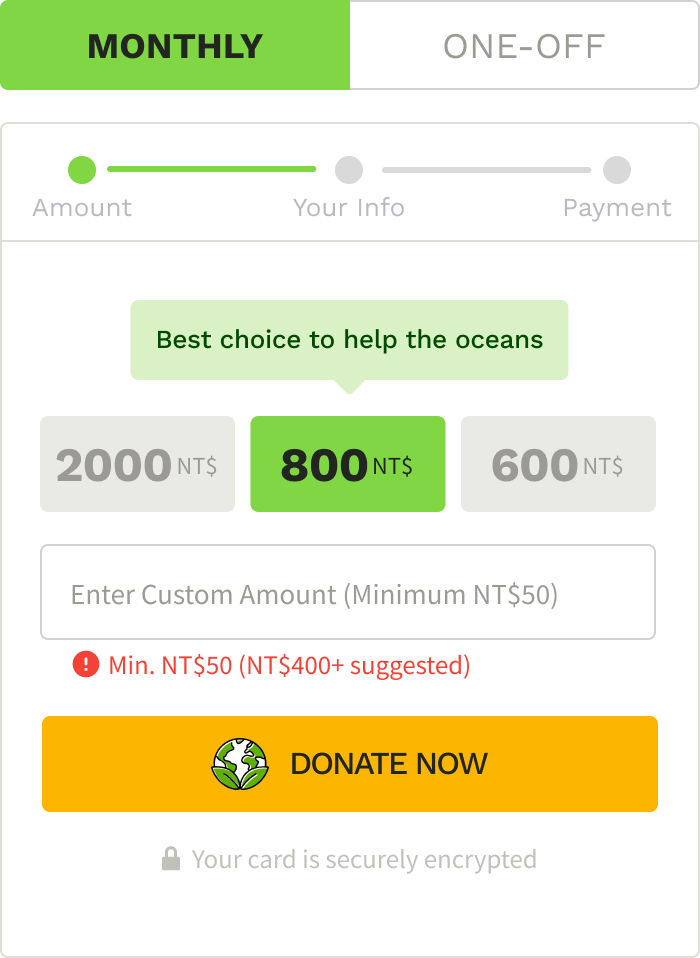Switch to the MONTHLY donation tab
Screen dimensions: 700x958
pyautogui.click(x=175, y=45)
